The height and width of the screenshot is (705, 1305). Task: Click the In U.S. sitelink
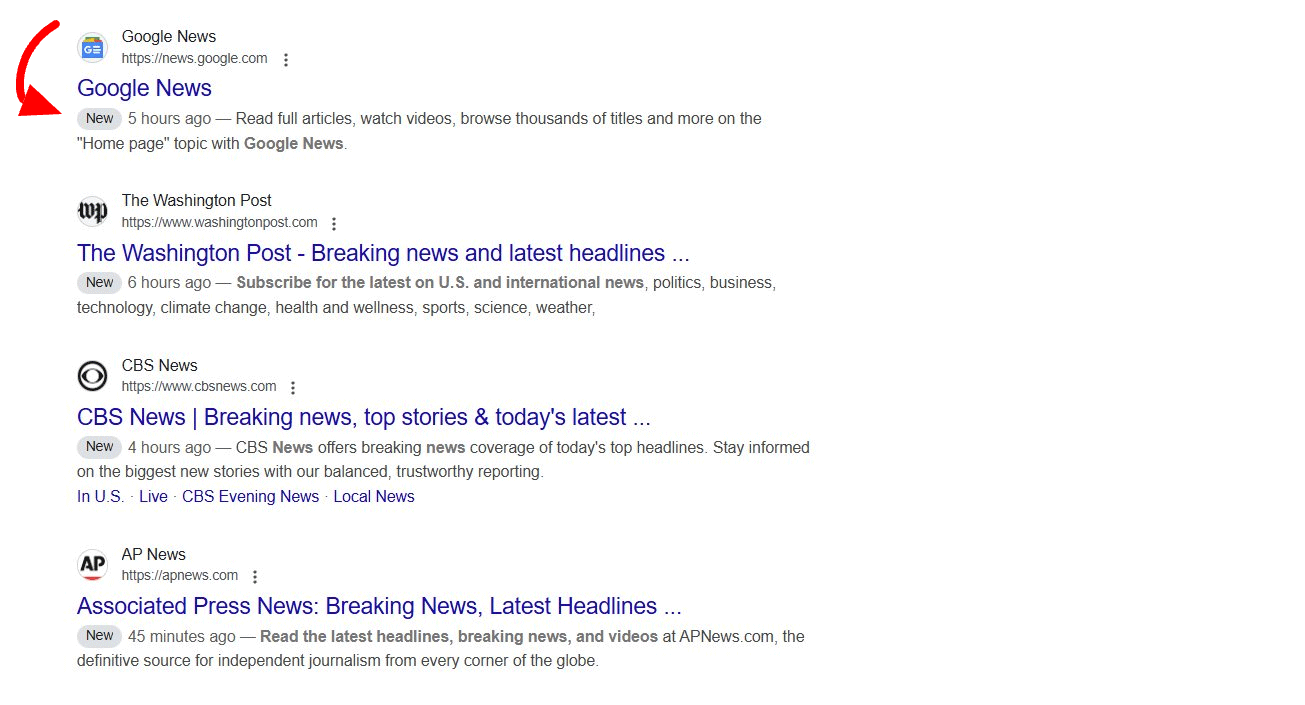click(x=100, y=496)
